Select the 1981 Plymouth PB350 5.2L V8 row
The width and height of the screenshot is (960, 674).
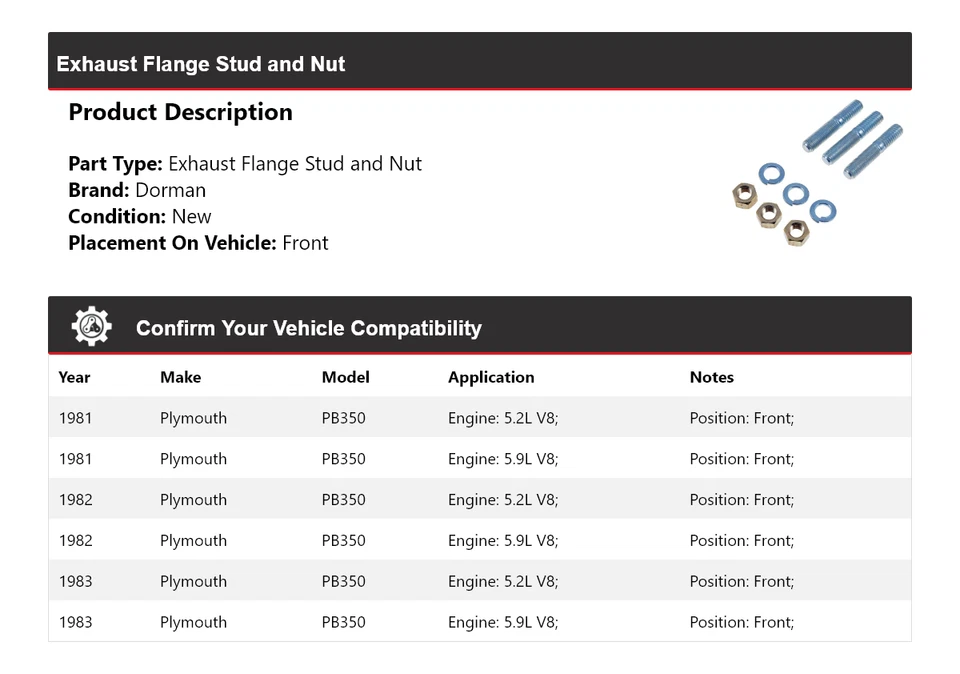(x=479, y=418)
